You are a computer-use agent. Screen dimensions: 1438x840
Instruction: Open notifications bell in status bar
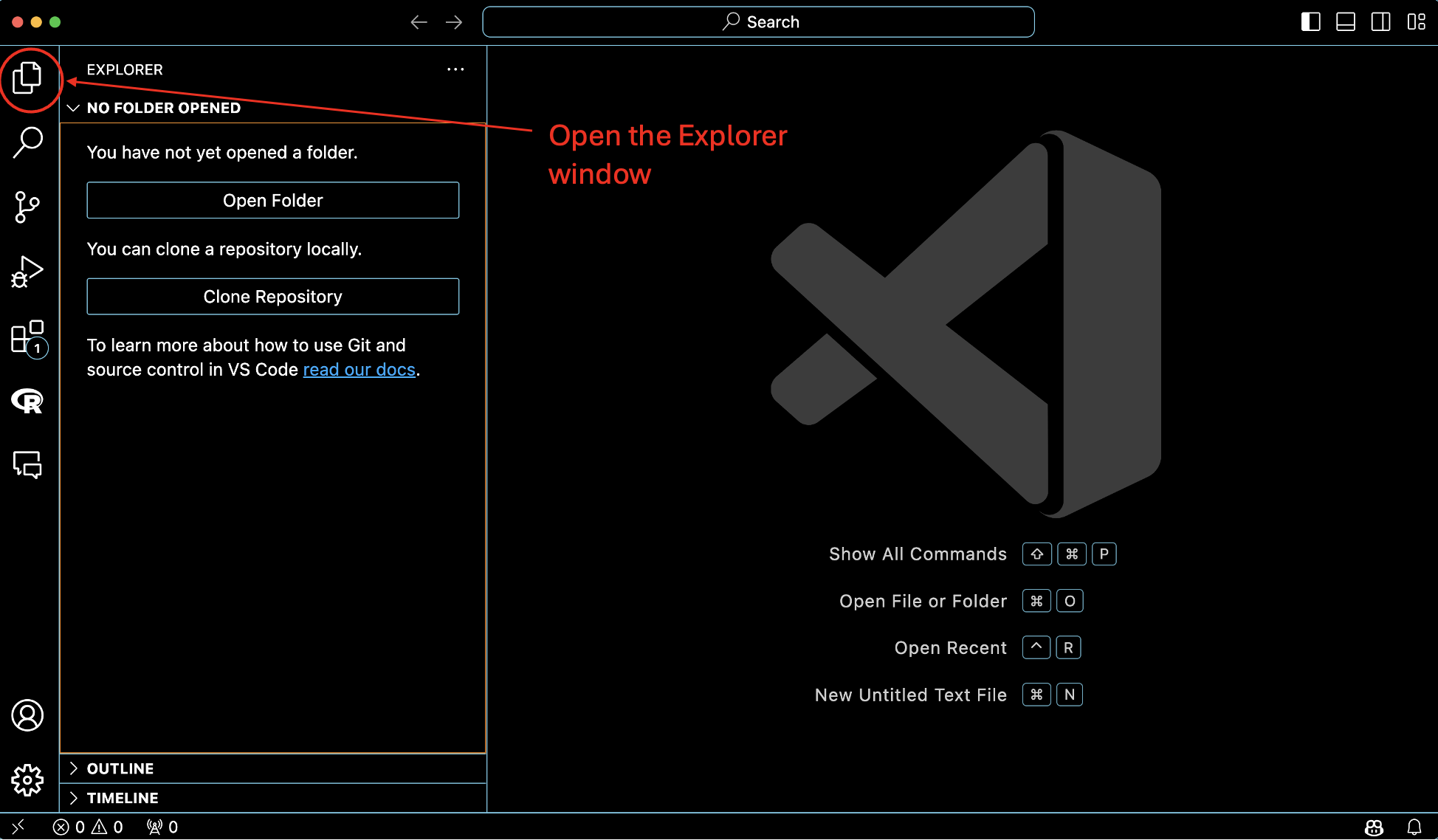[1414, 827]
